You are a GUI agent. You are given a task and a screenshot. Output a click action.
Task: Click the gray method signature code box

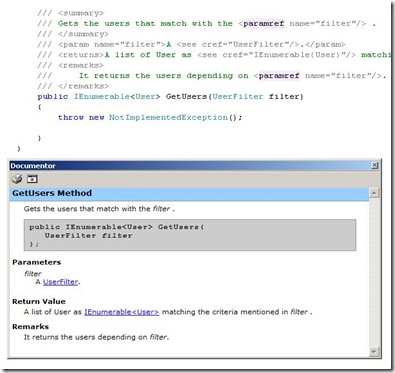click(x=190, y=235)
